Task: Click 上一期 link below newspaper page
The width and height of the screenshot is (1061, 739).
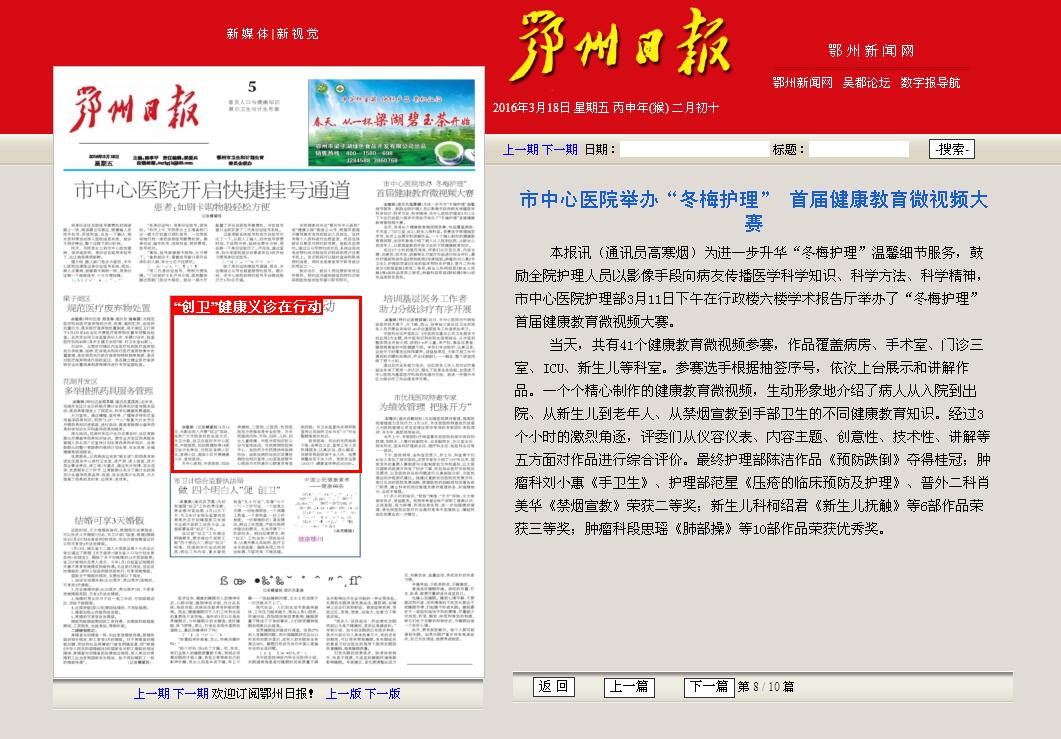Action: click(x=152, y=693)
